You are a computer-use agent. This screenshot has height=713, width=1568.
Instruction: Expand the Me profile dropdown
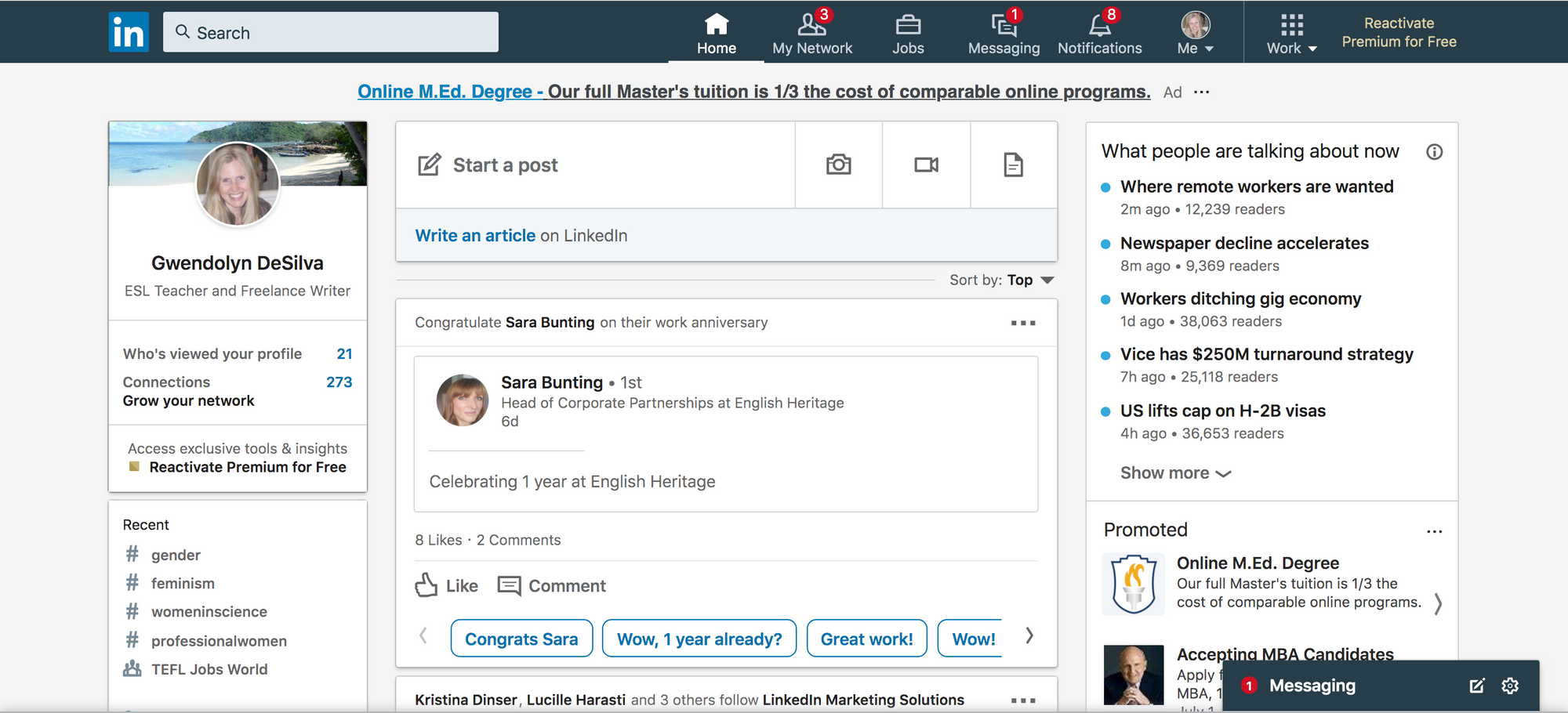point(1196,34)
